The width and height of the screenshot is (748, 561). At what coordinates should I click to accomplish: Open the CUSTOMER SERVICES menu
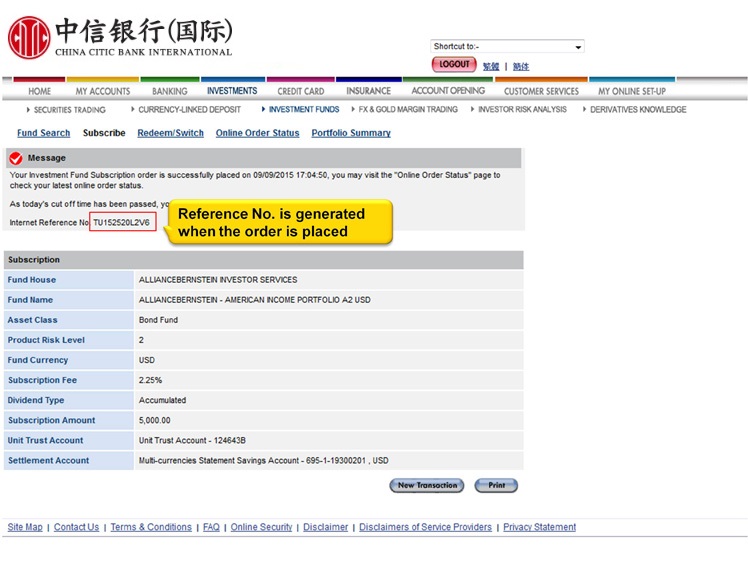(x=541, y=91)
